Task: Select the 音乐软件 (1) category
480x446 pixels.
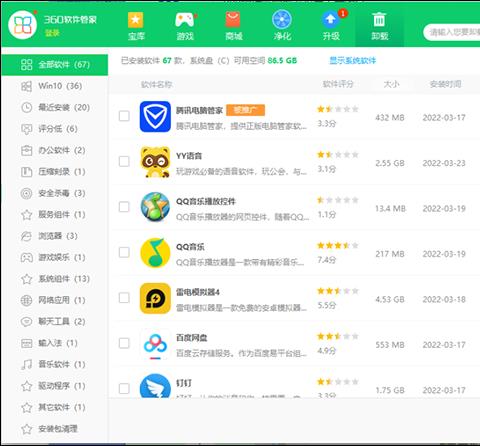Action: 55,364
